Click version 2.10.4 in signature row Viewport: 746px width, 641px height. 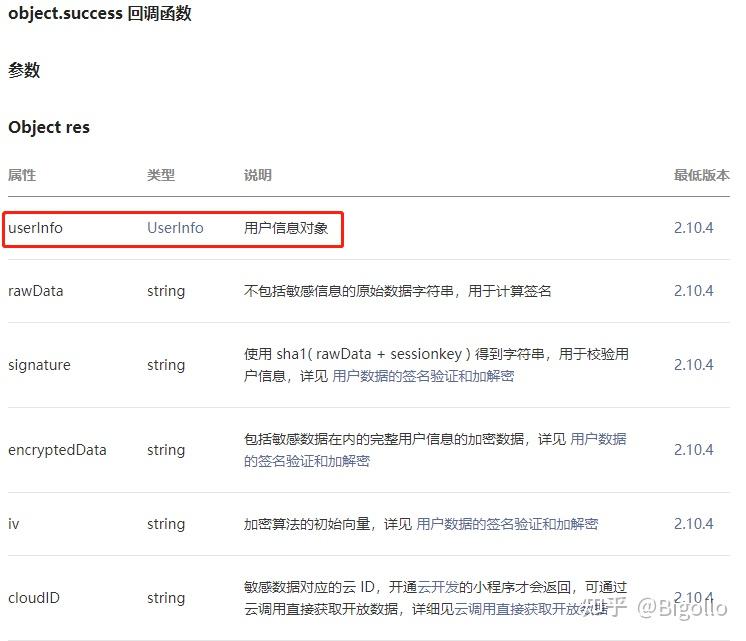(694, 365)
